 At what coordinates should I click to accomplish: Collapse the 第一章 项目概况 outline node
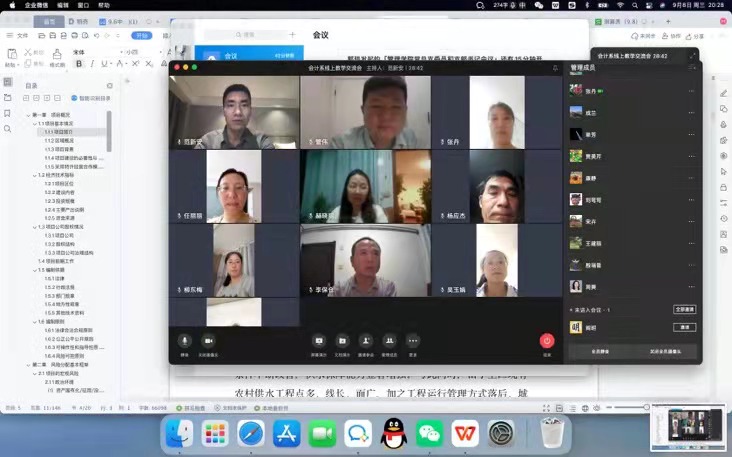click(27, 115)
